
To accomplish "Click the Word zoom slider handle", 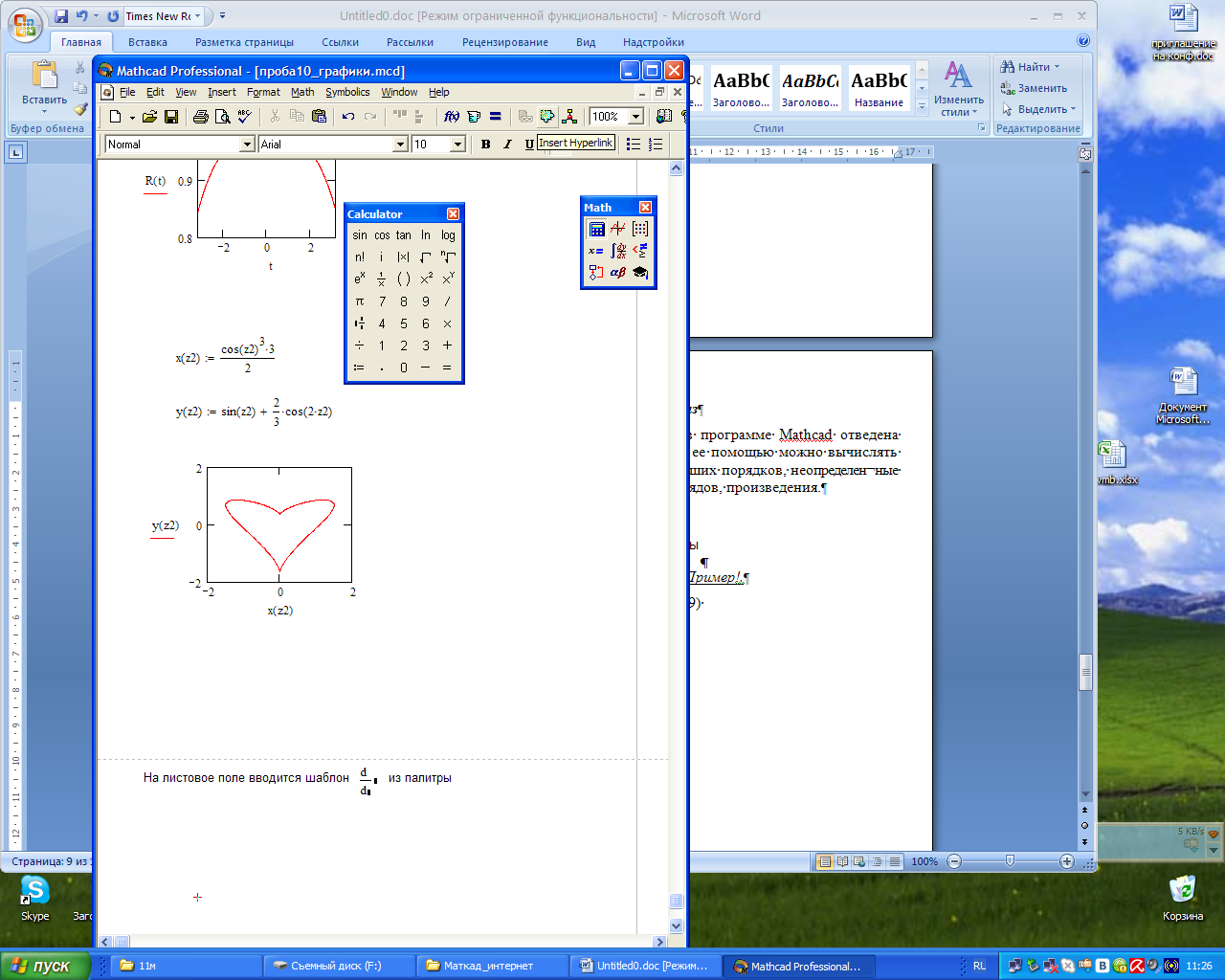I will point(1010,861).
